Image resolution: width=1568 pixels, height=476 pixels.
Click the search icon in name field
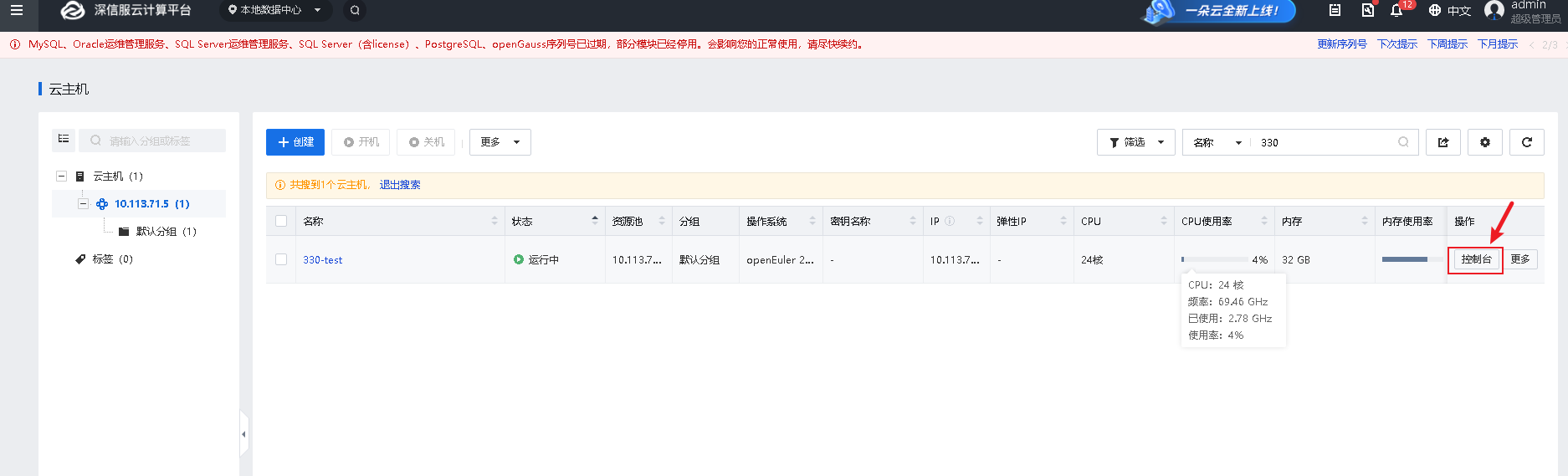click(1403, 142)
